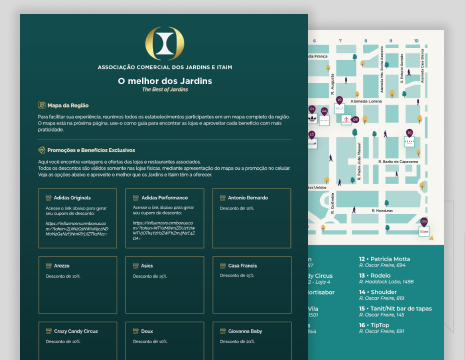Select the Arezzo card title
This screenshot has height=360, width=465.
62,266
